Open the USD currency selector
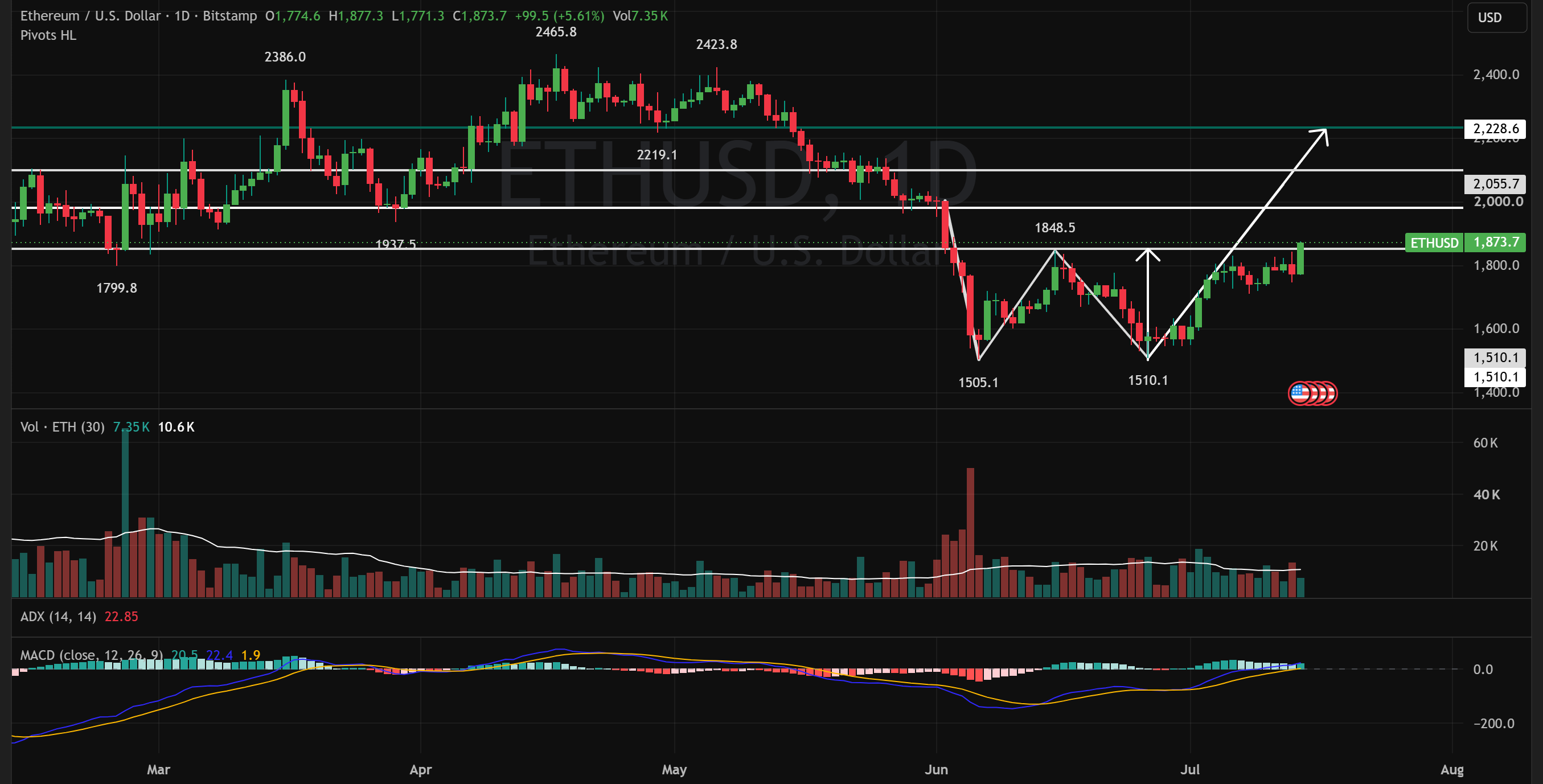Screen dimensions: 1543x784 pos(1497,18)
